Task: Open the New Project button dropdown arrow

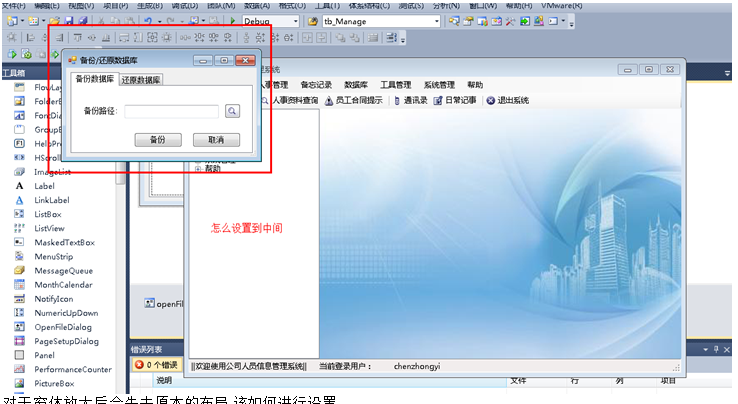Action: point(22,21)
